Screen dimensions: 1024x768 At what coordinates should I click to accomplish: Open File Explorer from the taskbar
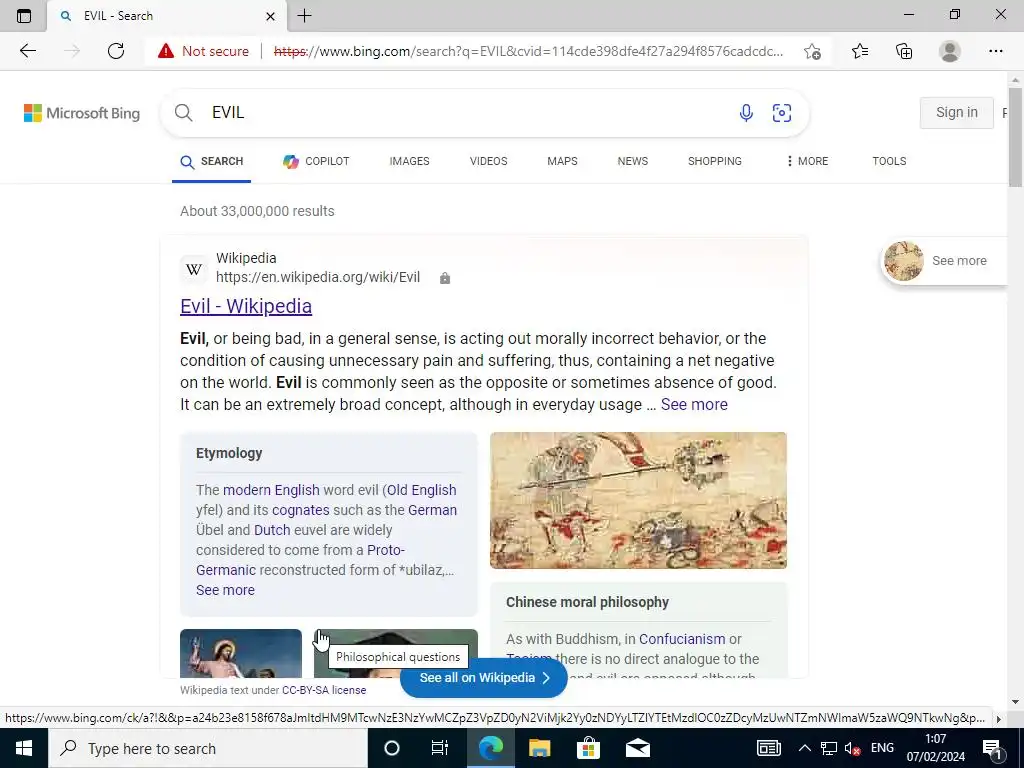(539, 748)
